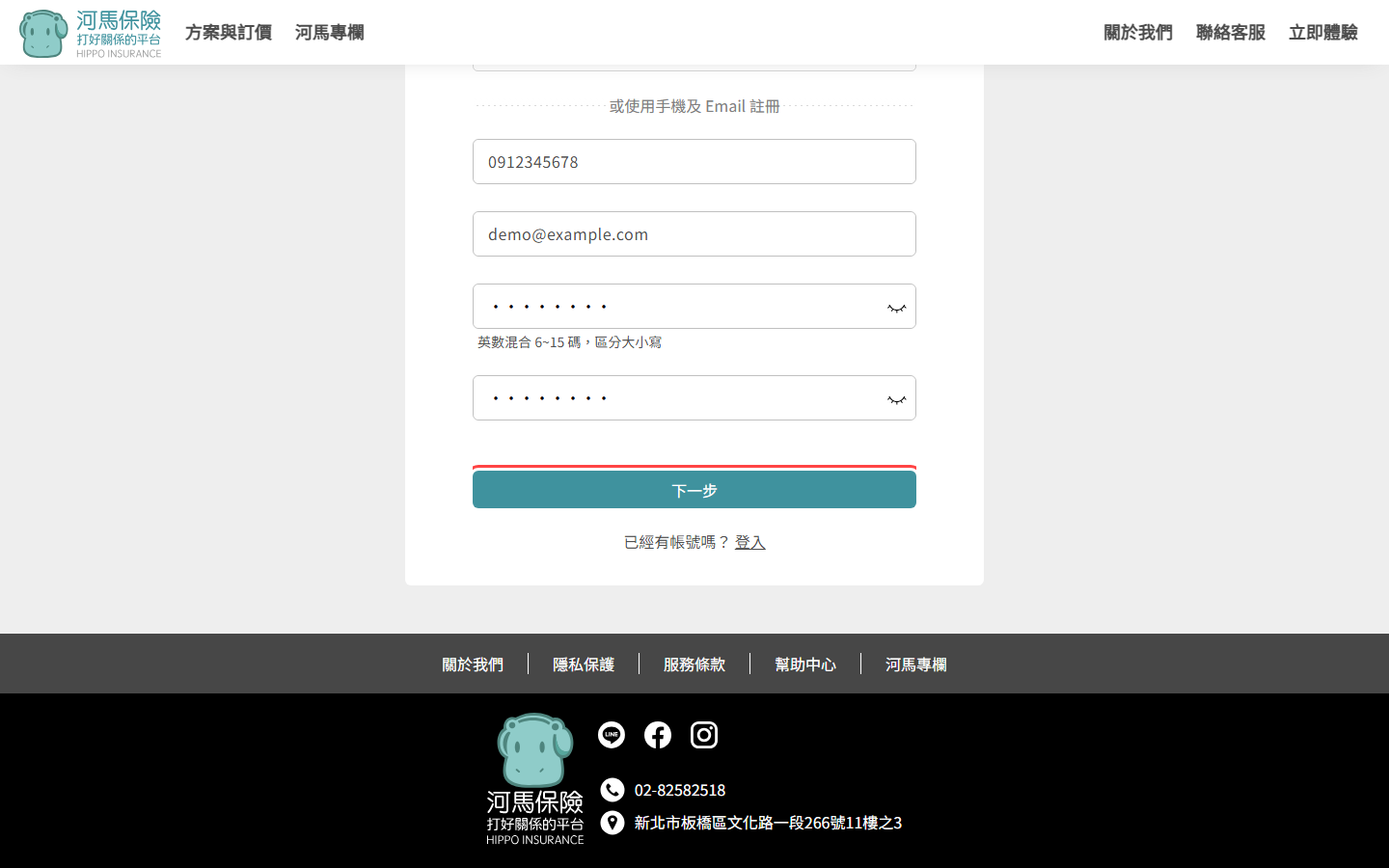Click the Hippo Insurance header logo
The height and width of the screenshot is (868, 1389).
(x=90, y=34)
